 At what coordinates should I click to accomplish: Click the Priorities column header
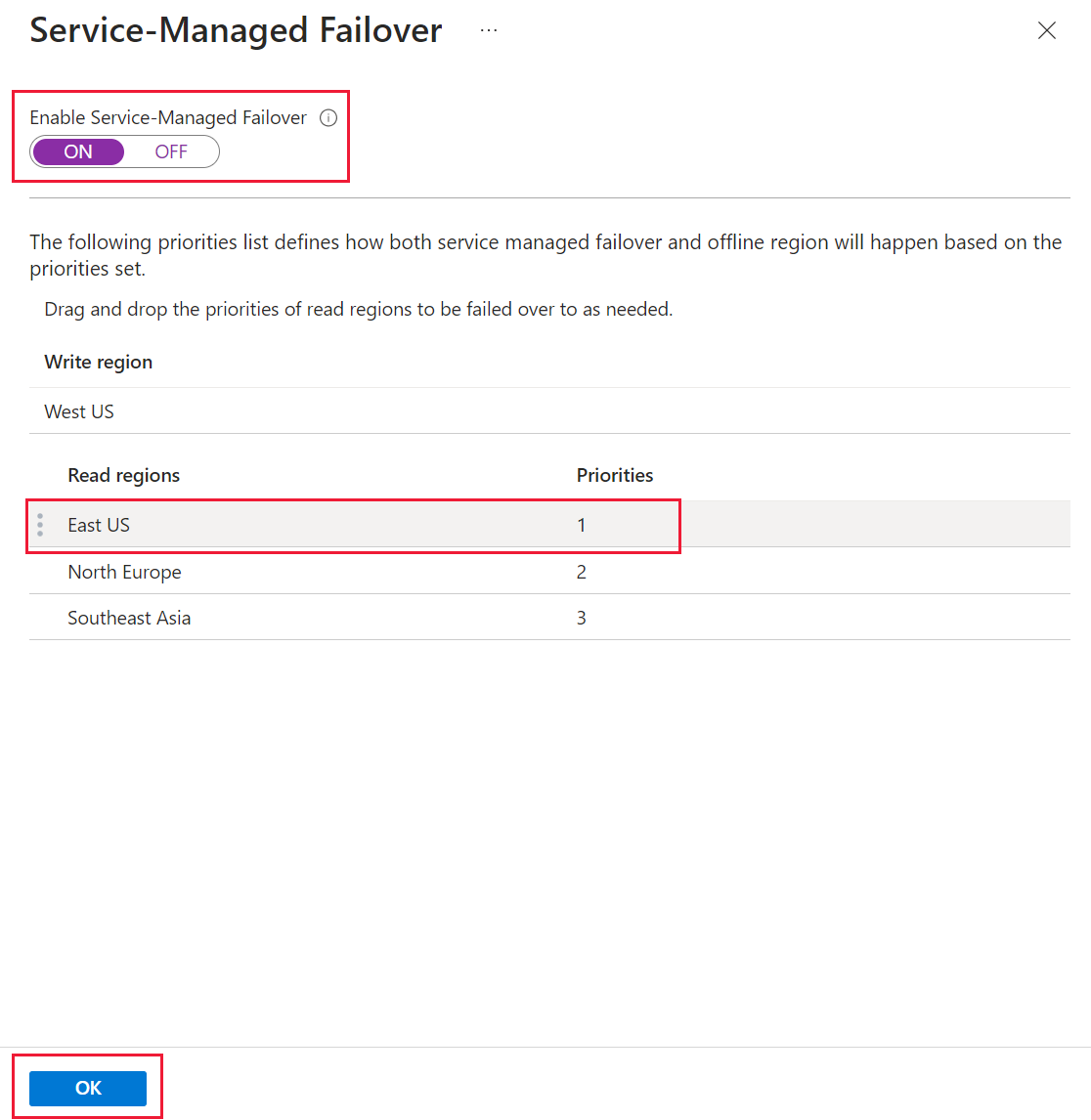[614, 475]
